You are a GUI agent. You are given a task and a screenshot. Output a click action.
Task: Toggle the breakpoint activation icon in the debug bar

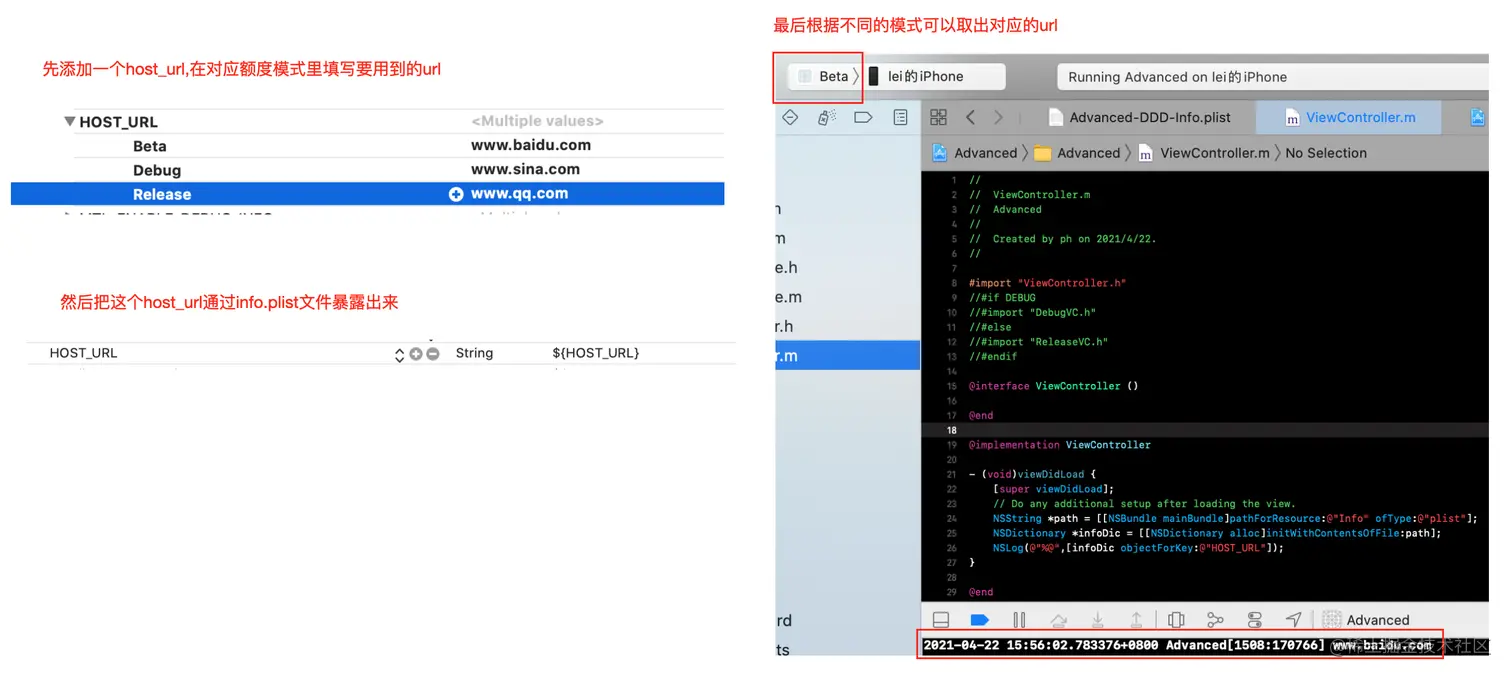coord(979,619)
